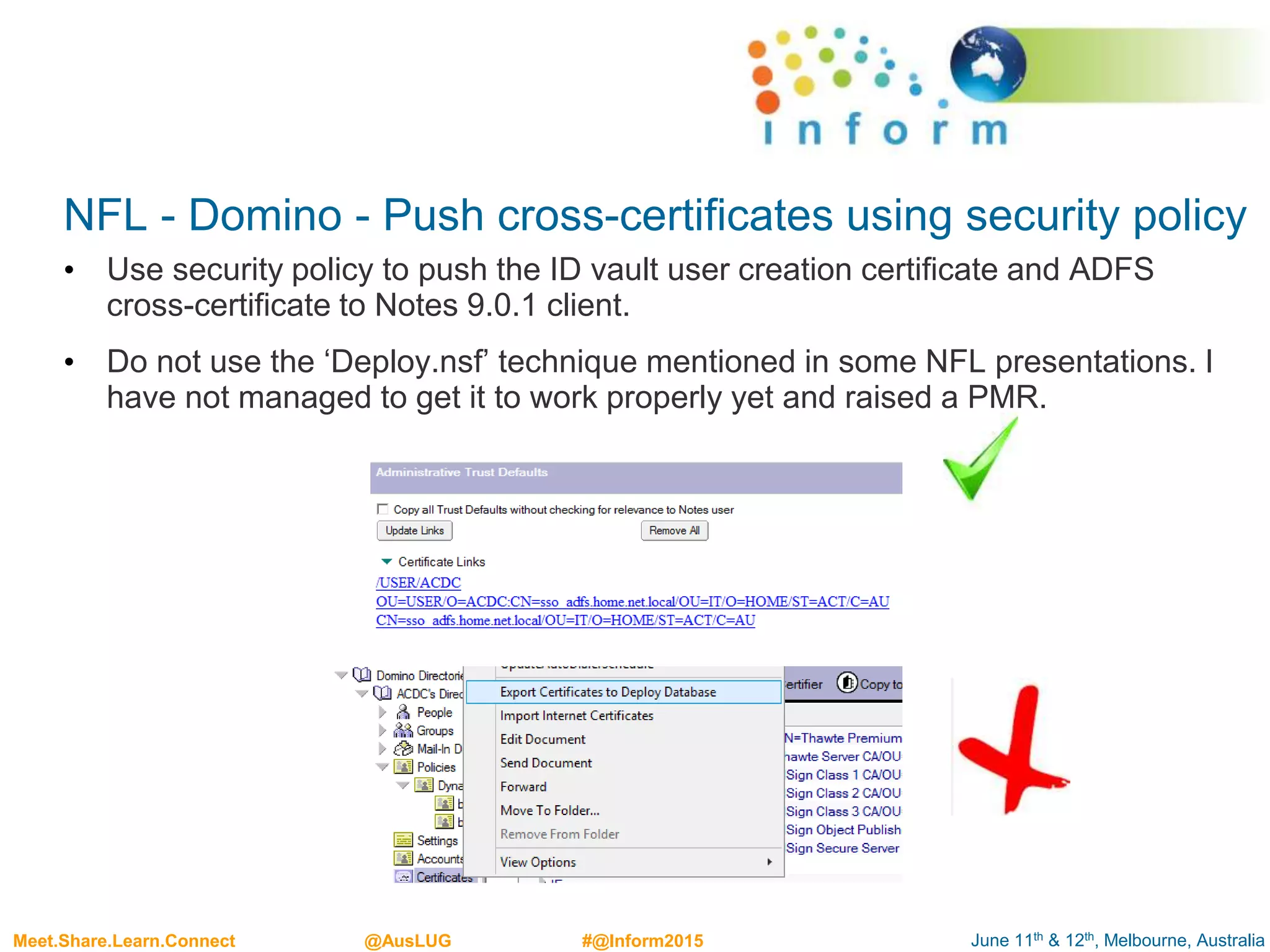Select the Certificates tree item
This screenshot has width=1270, height=952.
tap(445, 877)
